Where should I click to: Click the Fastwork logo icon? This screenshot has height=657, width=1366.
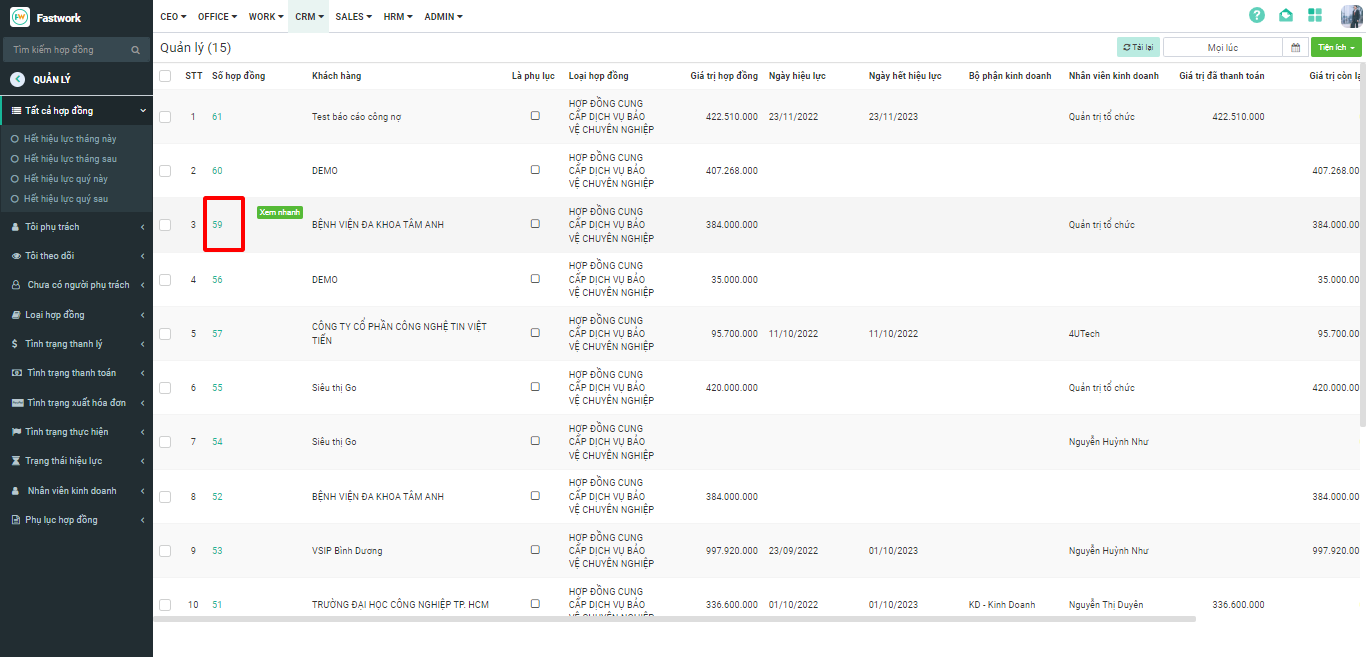pyautogui.click(x=19, y=17)
